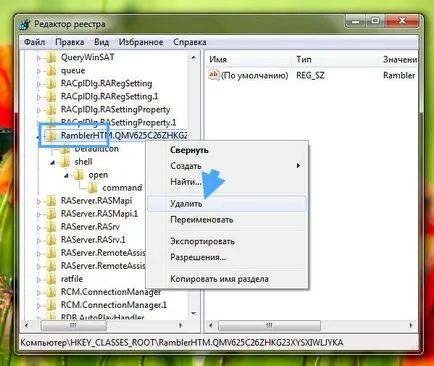Click the RACplDlg.RARegSetting.1 folder icon

51,97
